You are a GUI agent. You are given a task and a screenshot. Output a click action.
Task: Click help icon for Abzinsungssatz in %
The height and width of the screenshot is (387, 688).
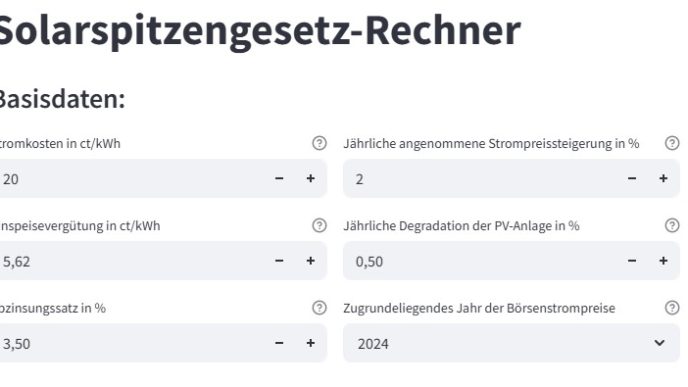[x=319, y=308]
